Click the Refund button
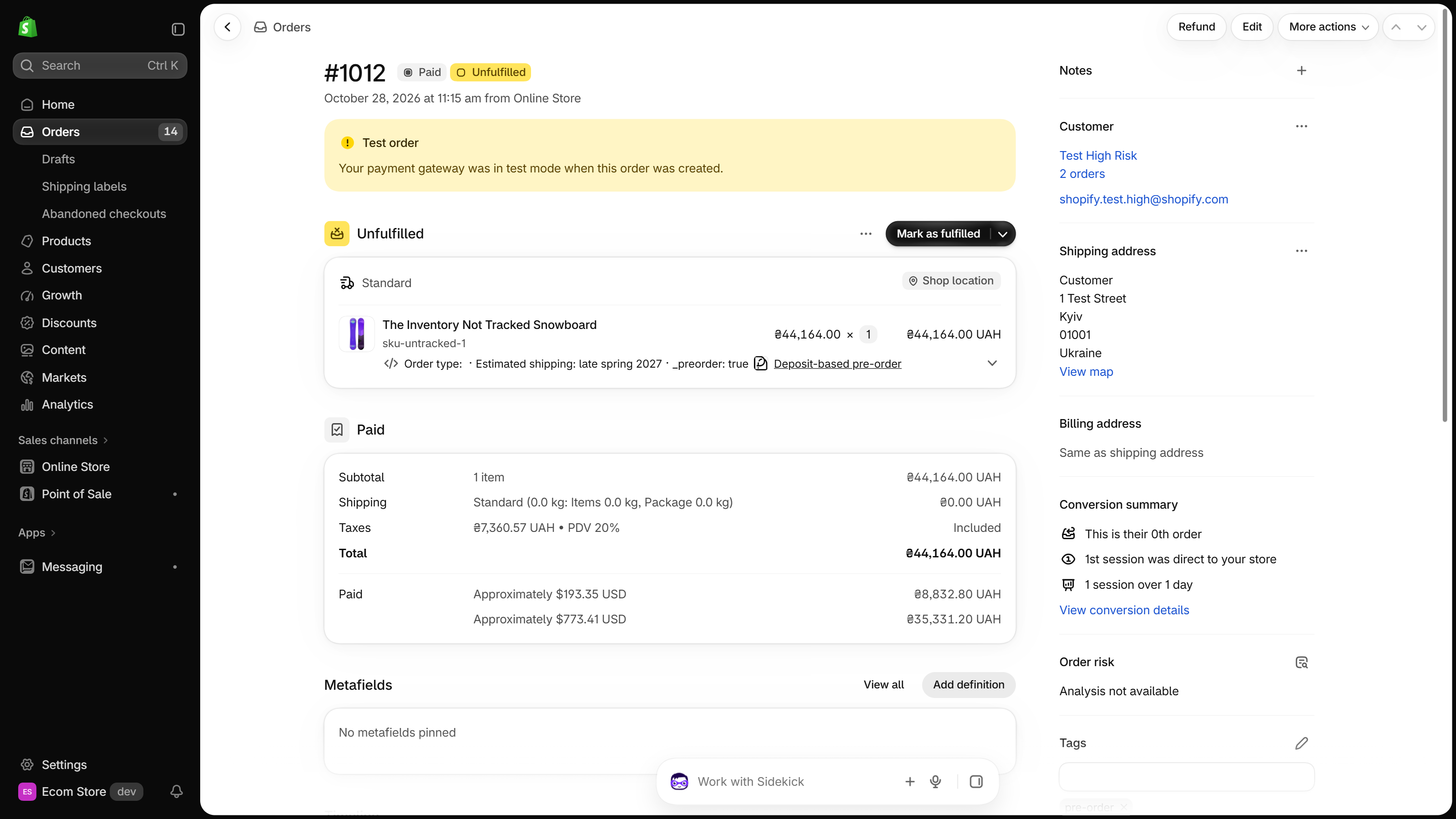Screen dimensions: 1456x819 coord(1197,26)
